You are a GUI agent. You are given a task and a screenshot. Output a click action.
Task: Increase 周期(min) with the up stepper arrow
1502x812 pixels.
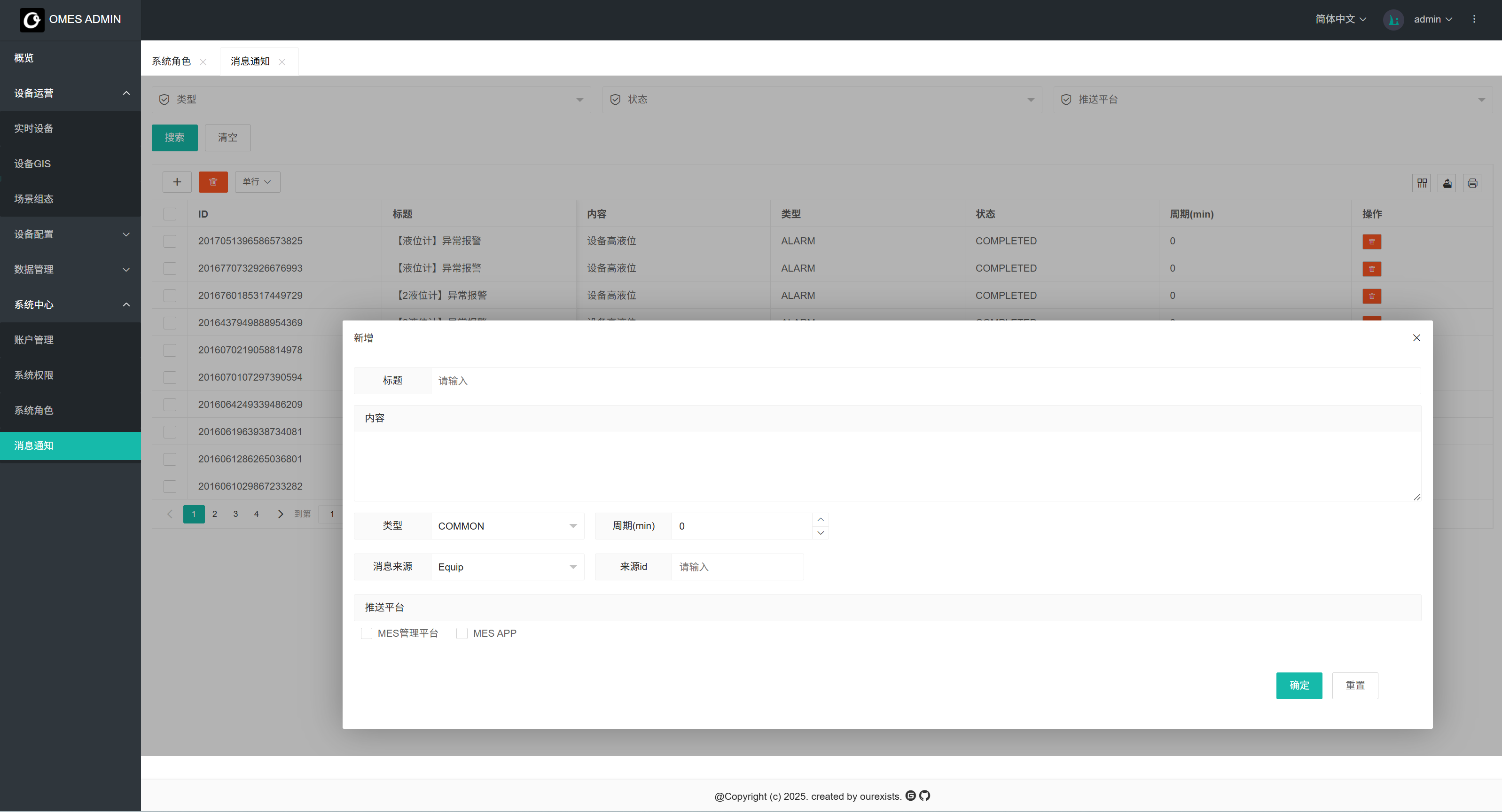(x=821, y=519)
